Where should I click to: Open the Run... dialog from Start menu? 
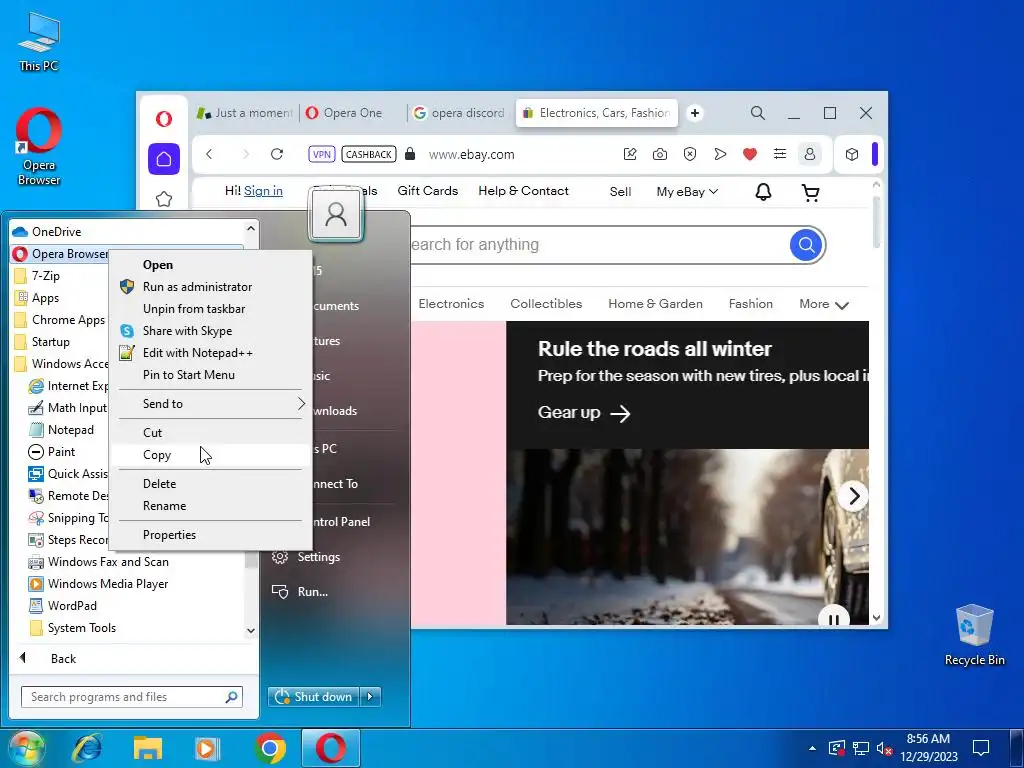point(312,592)
